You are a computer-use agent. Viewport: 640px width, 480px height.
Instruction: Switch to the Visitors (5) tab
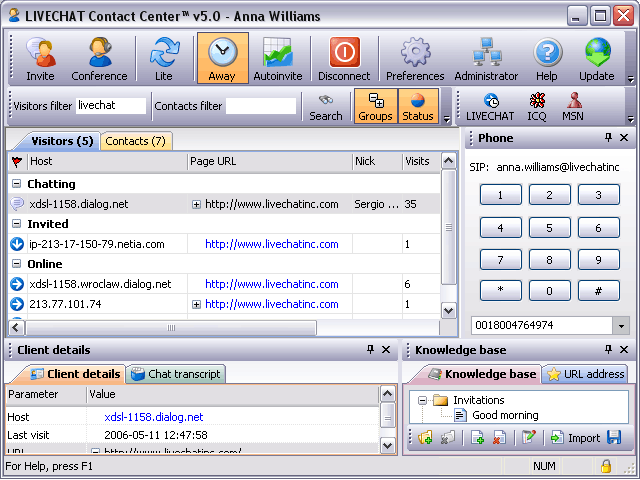pos(62,141)
